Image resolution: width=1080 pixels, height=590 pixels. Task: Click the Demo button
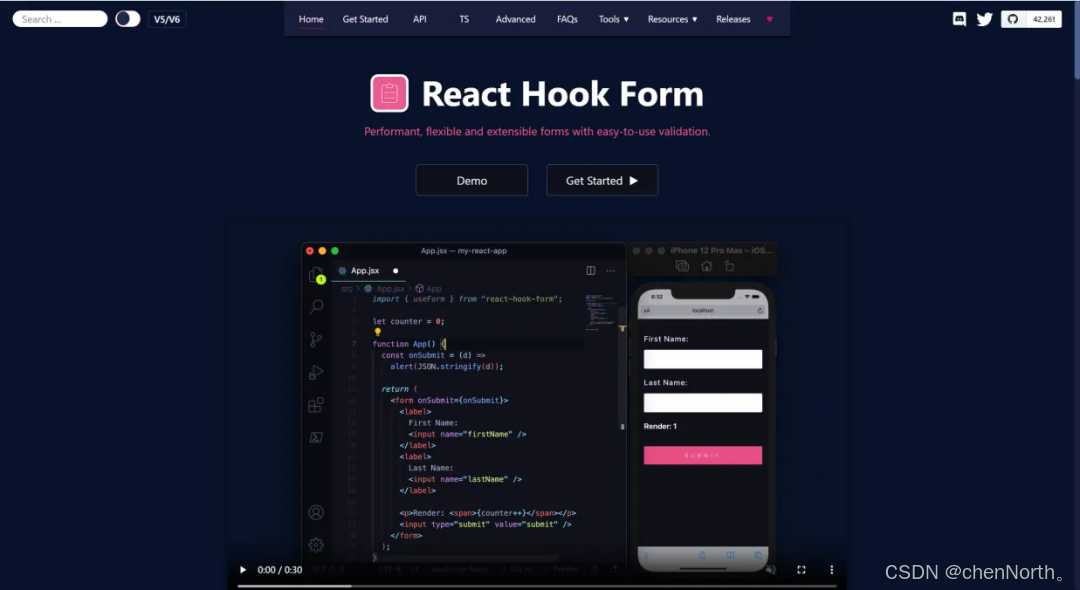472,180
